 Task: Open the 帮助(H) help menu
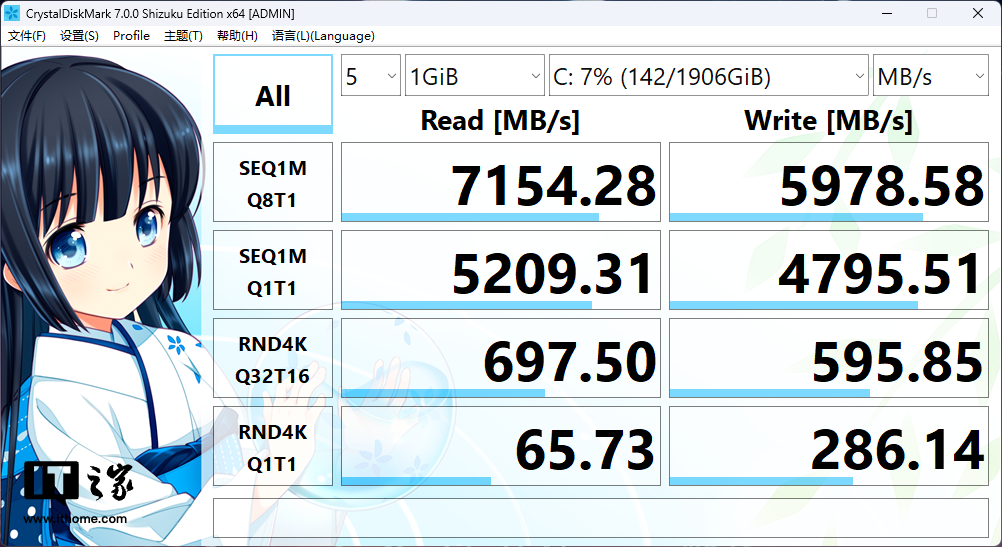pos(237,36)
